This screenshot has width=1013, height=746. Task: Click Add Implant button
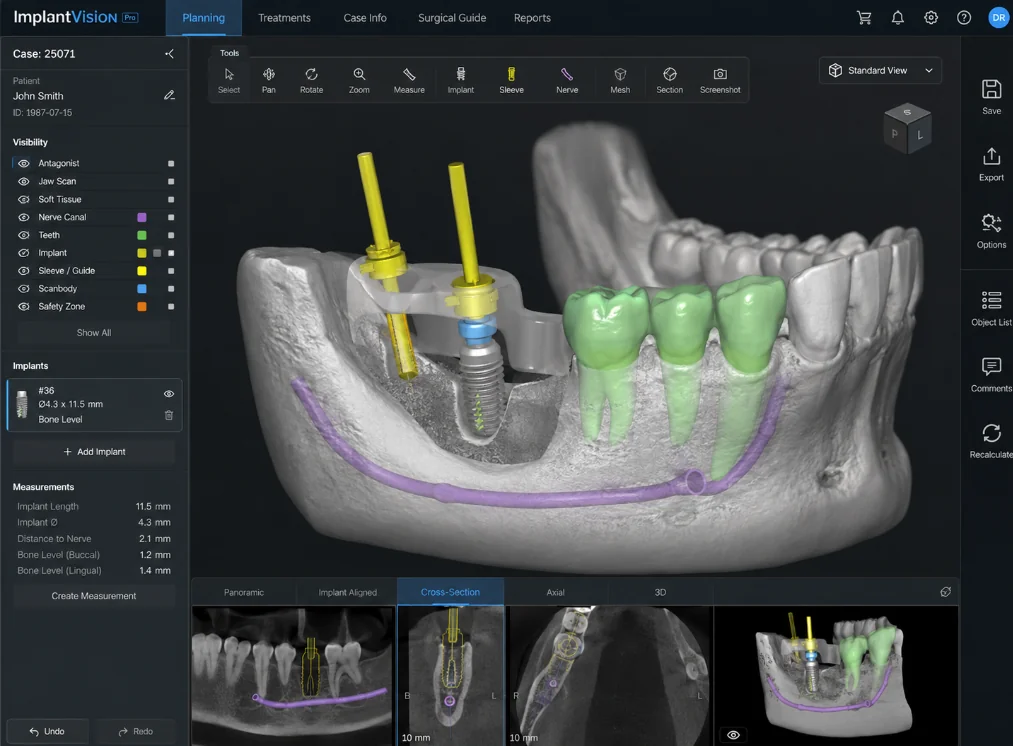click(94, 451)
